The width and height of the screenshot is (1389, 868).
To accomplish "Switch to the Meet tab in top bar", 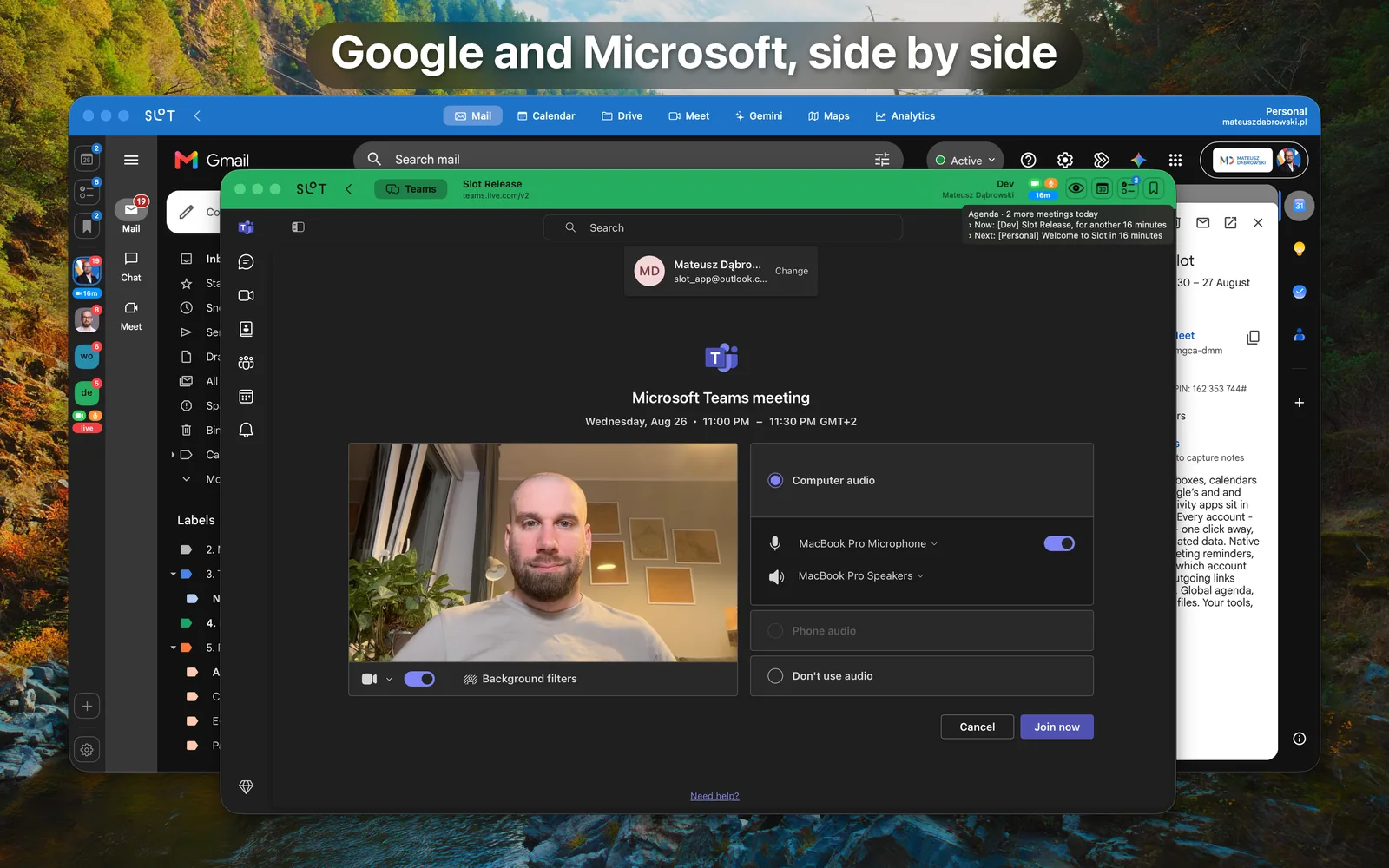I will (x=688, y=115).
